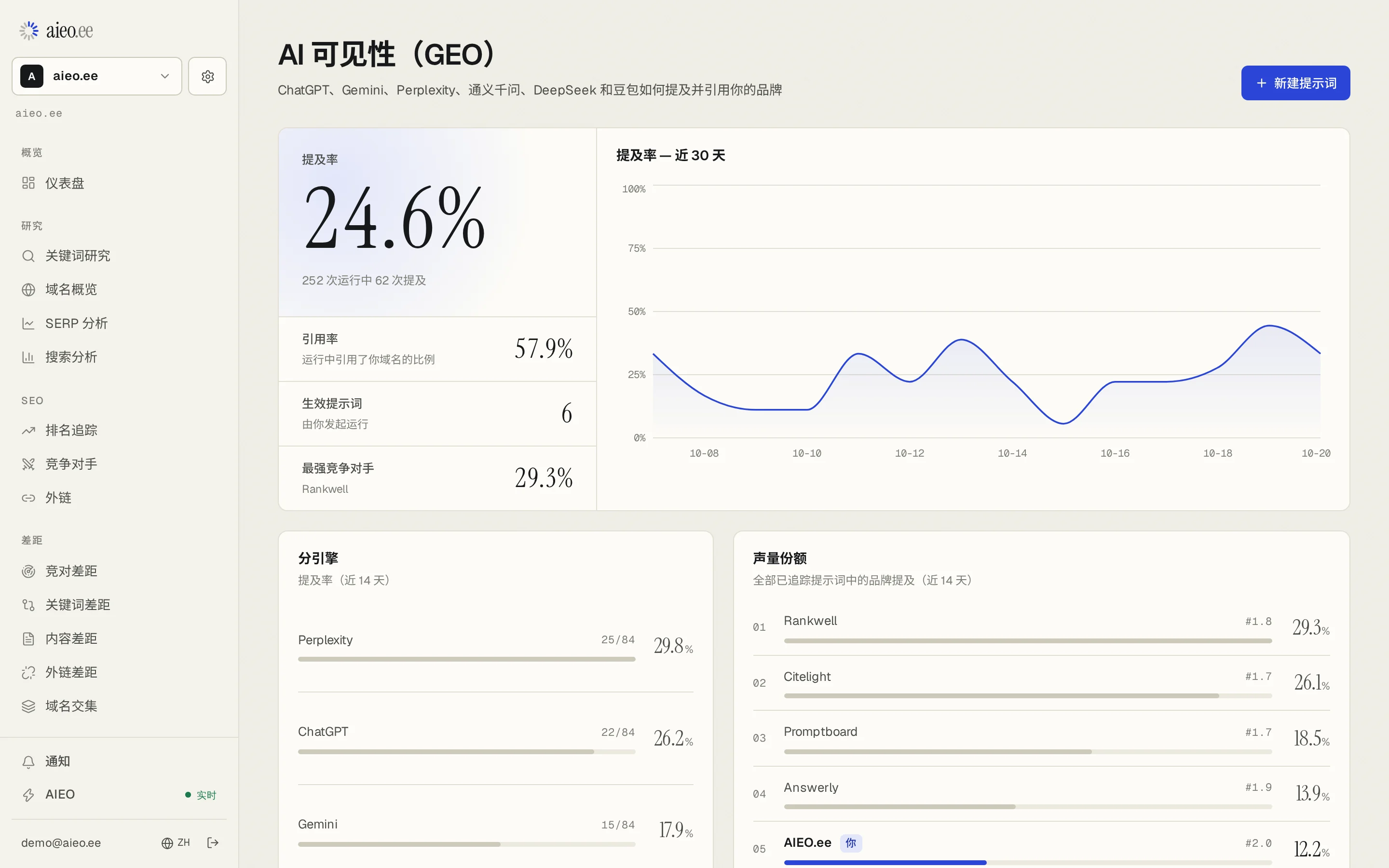Open 域名交集 sidebar link

tap(119, 706)
